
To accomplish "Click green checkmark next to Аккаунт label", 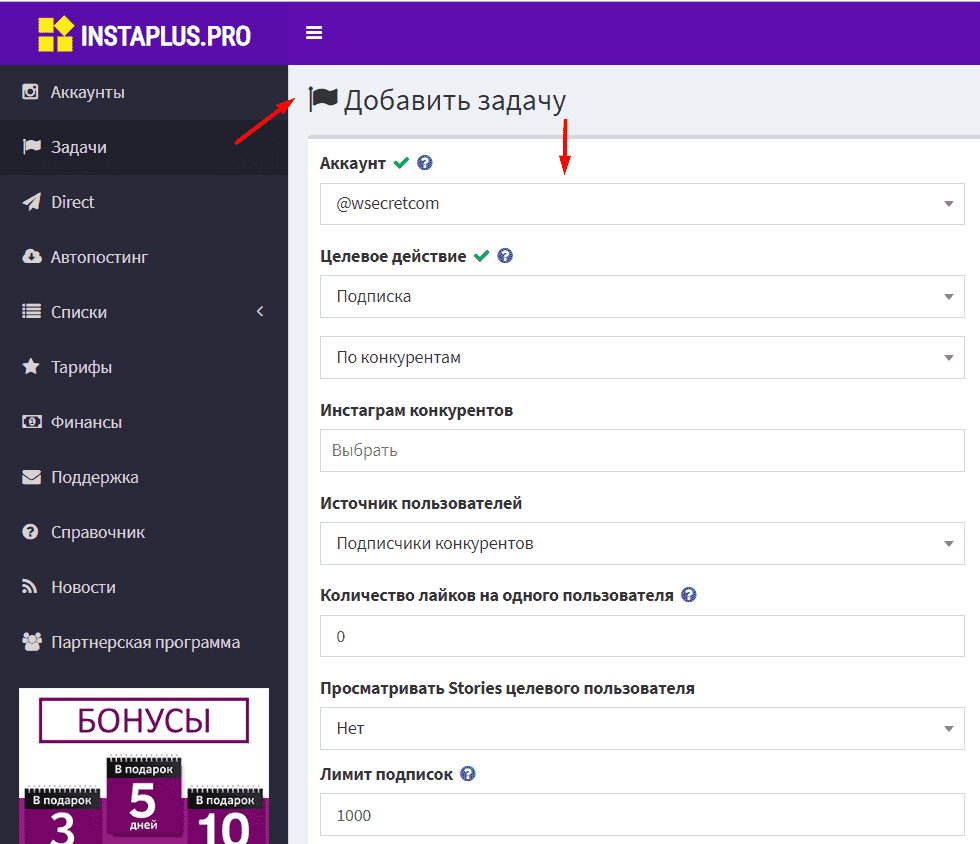I will [401, 163].
